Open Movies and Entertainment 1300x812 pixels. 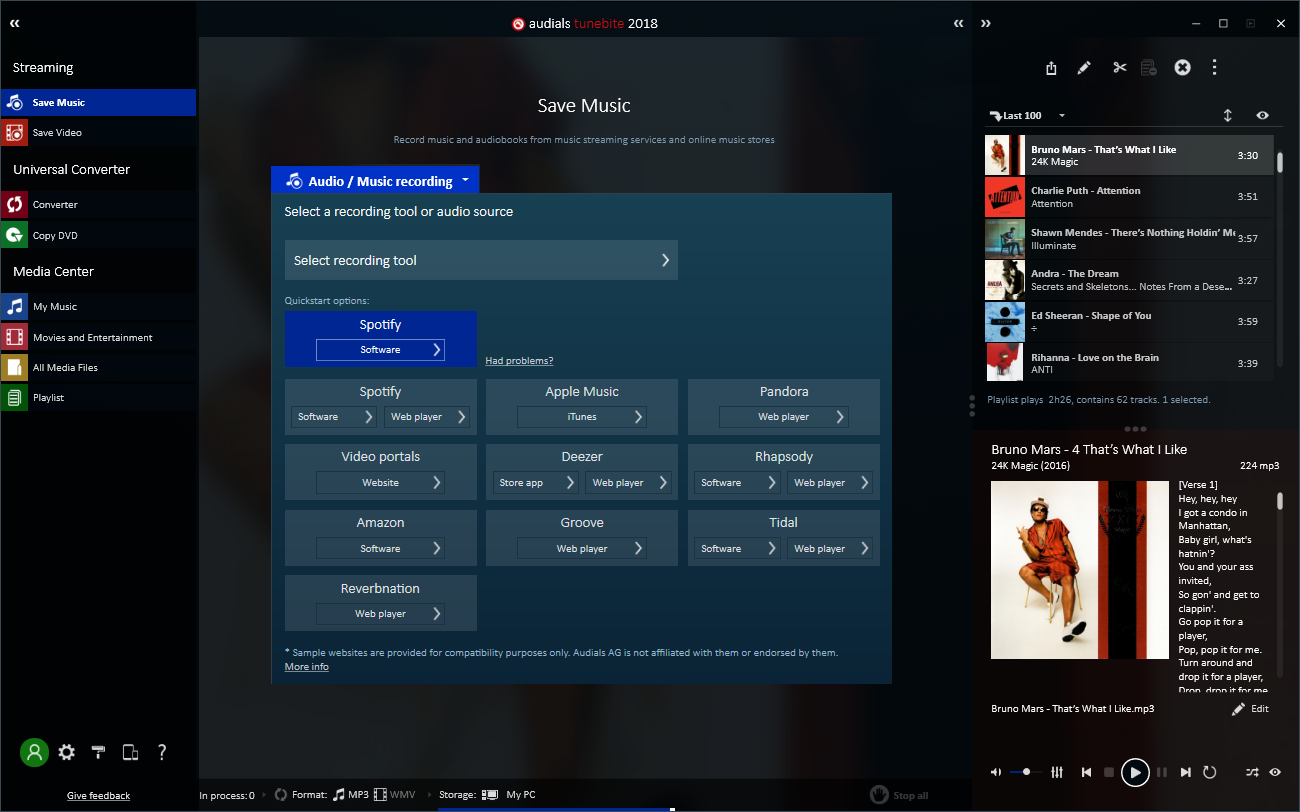point(98,337)
